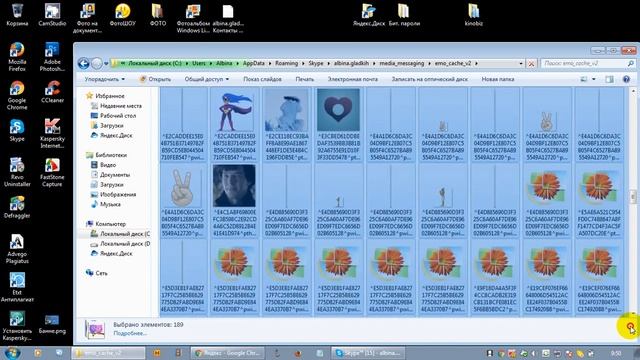Launch Adobe Photoshop desktop shortcut
Screen dimensions: 640x360
point(52,56)
